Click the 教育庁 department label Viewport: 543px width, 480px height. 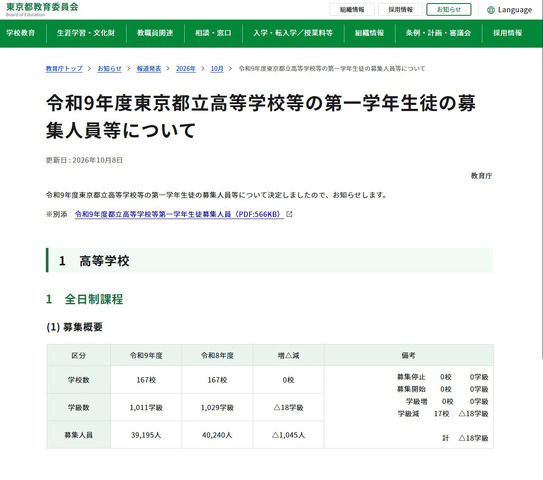481,176
